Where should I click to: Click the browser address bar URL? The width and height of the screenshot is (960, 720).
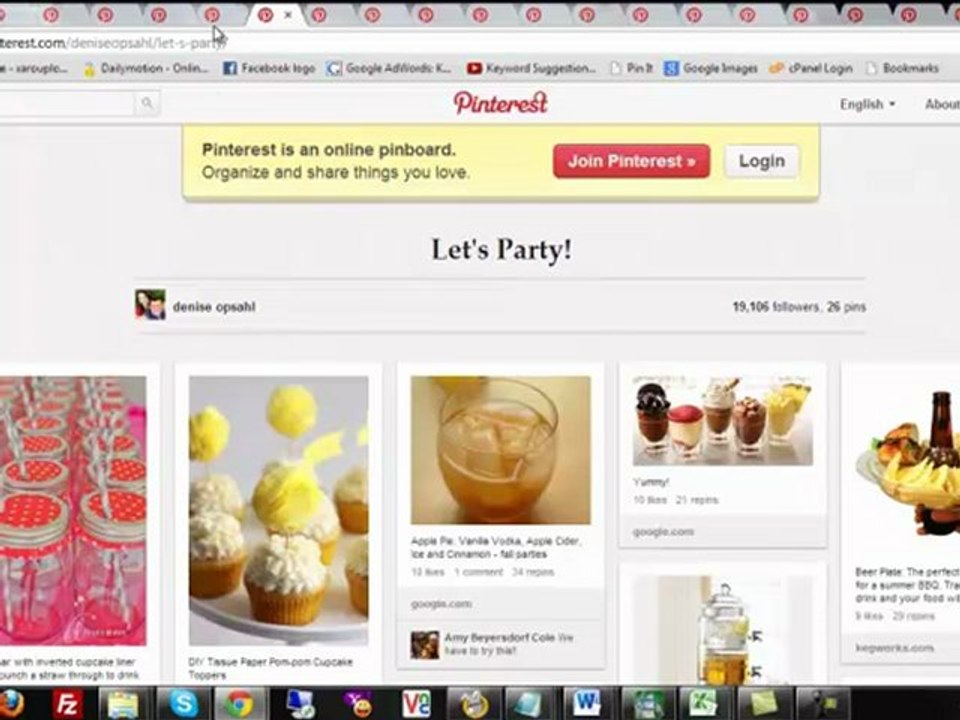[x=113, y=43]
